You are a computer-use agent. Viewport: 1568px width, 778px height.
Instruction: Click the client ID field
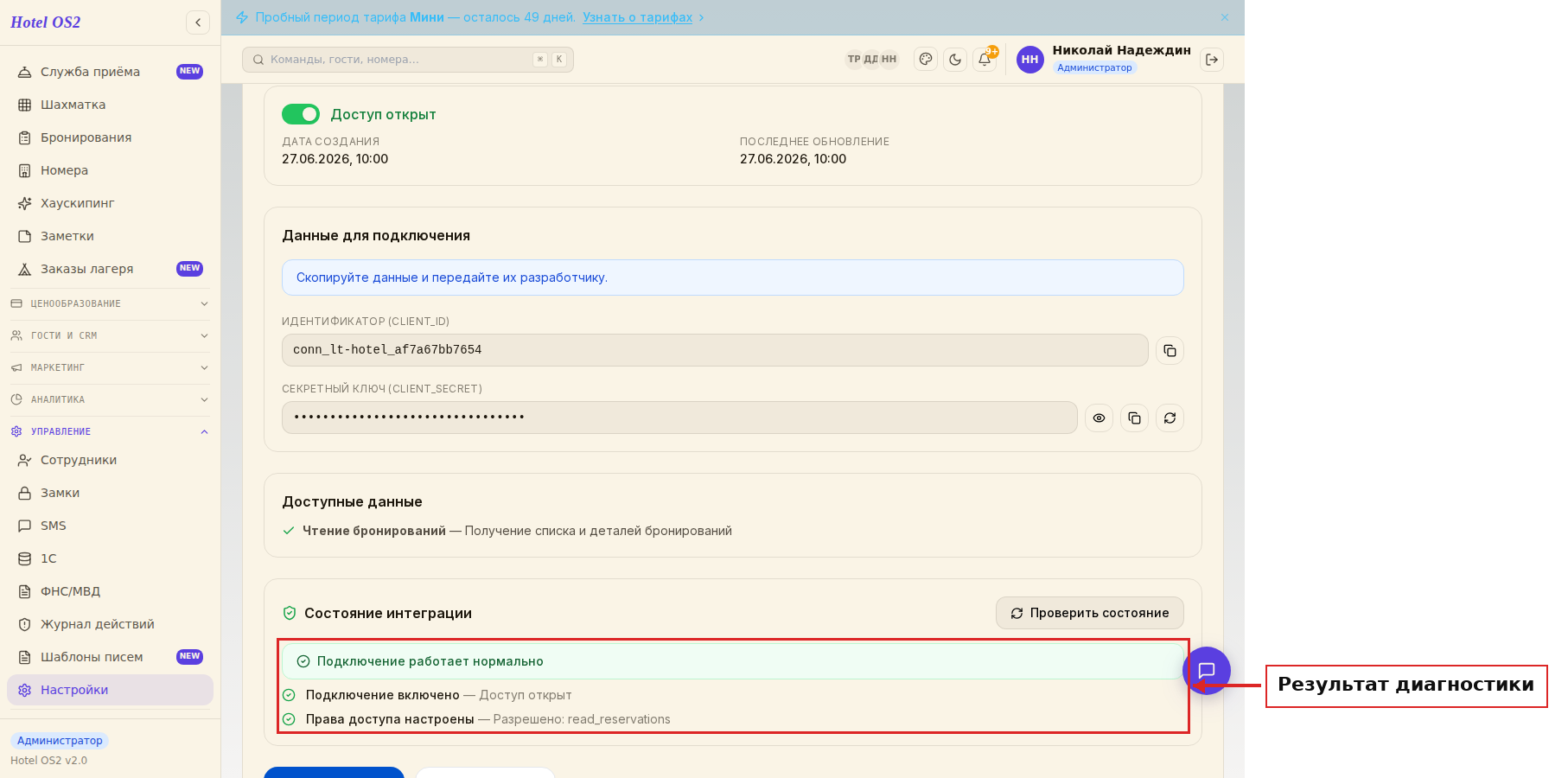[715, 350]
